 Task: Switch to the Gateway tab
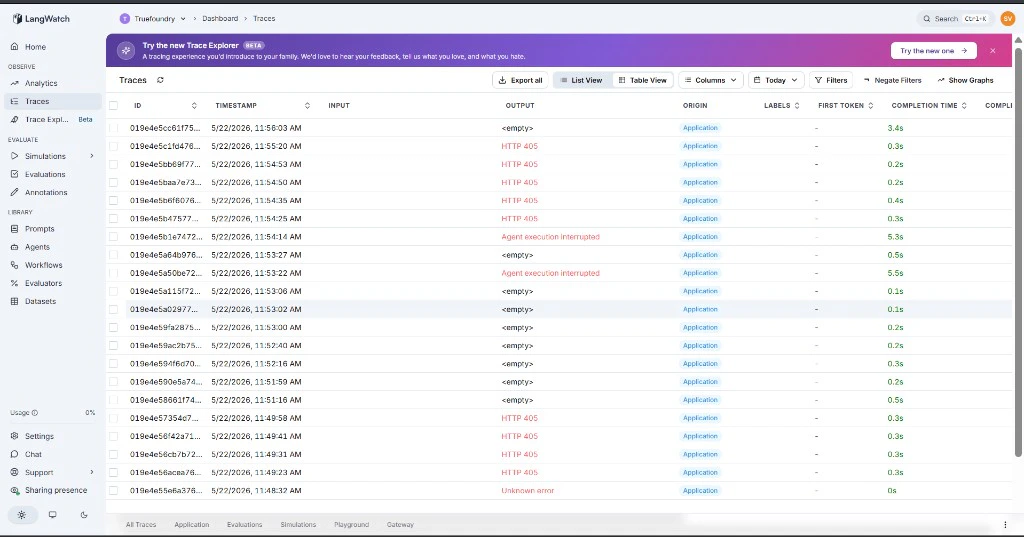click(x=400, y=525)
